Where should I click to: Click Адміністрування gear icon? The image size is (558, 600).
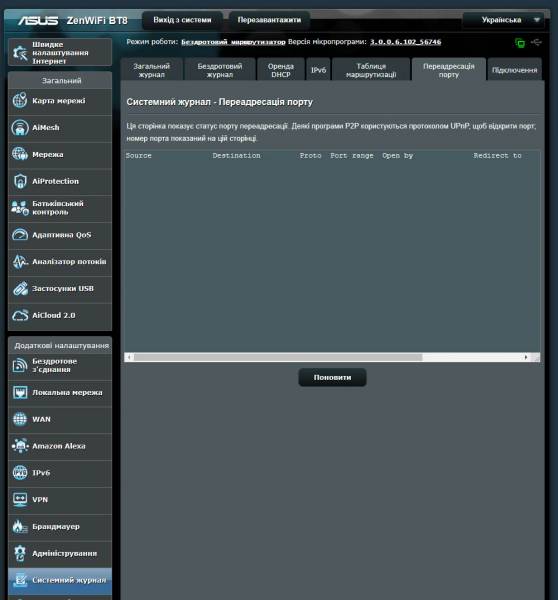point(20,553)
